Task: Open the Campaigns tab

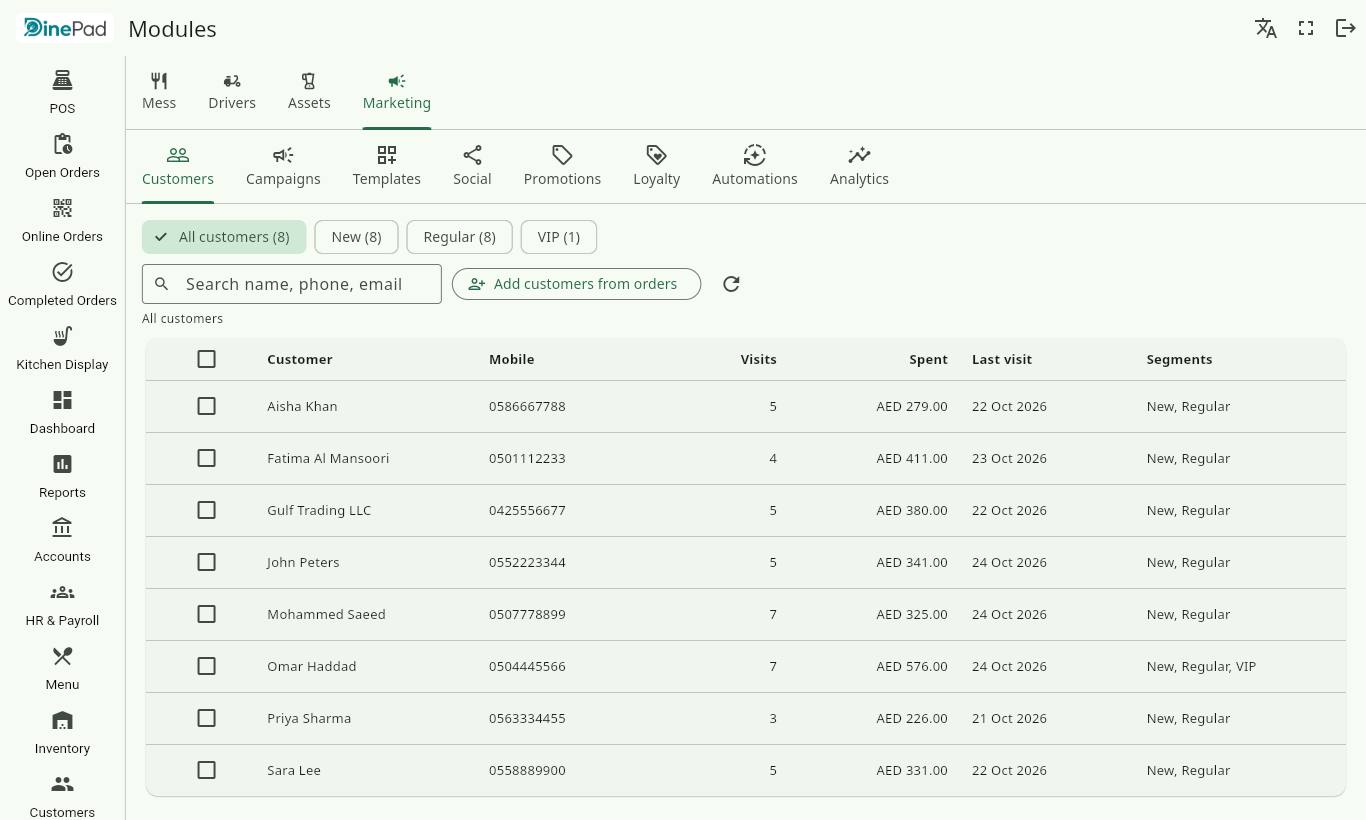Action: 283,167
